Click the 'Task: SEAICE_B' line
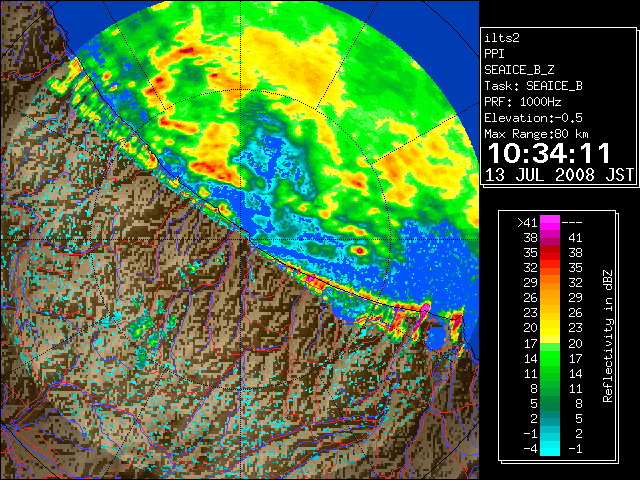This screenshot has height=480, width=640. click(533, 86)
